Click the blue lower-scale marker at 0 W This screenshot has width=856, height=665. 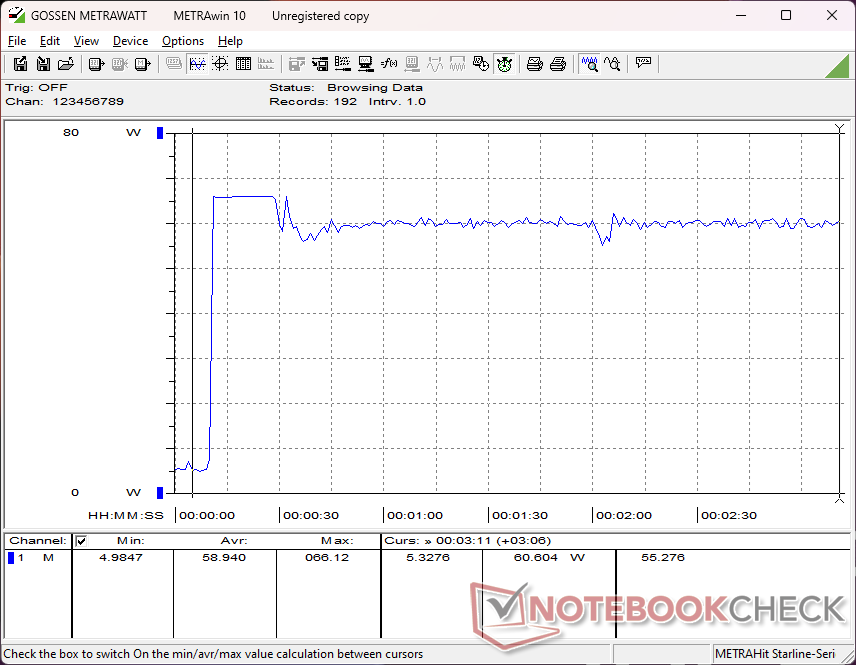160,493
